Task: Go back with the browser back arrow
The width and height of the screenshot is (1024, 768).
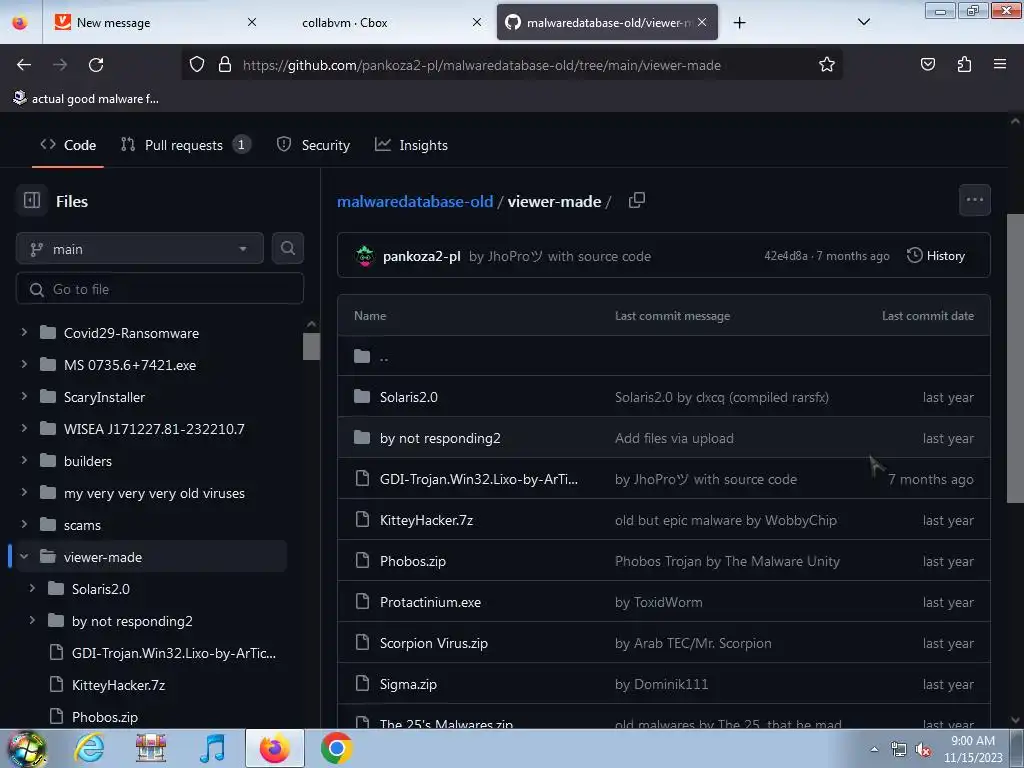Action: [x=24, y=65]
